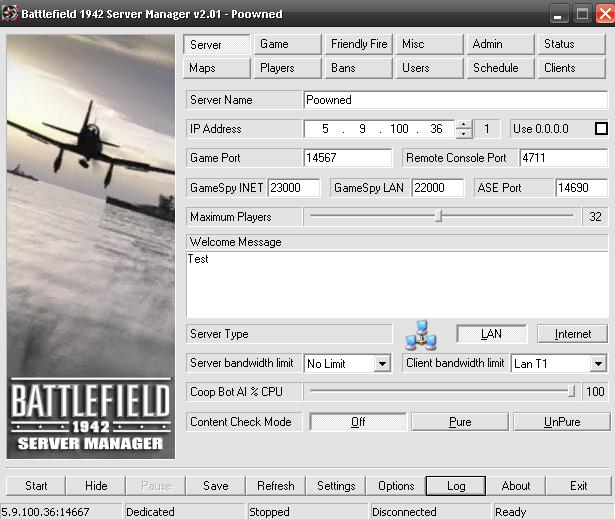
Task: Click the GameSpy LAN port field
Action: [438, 188]
